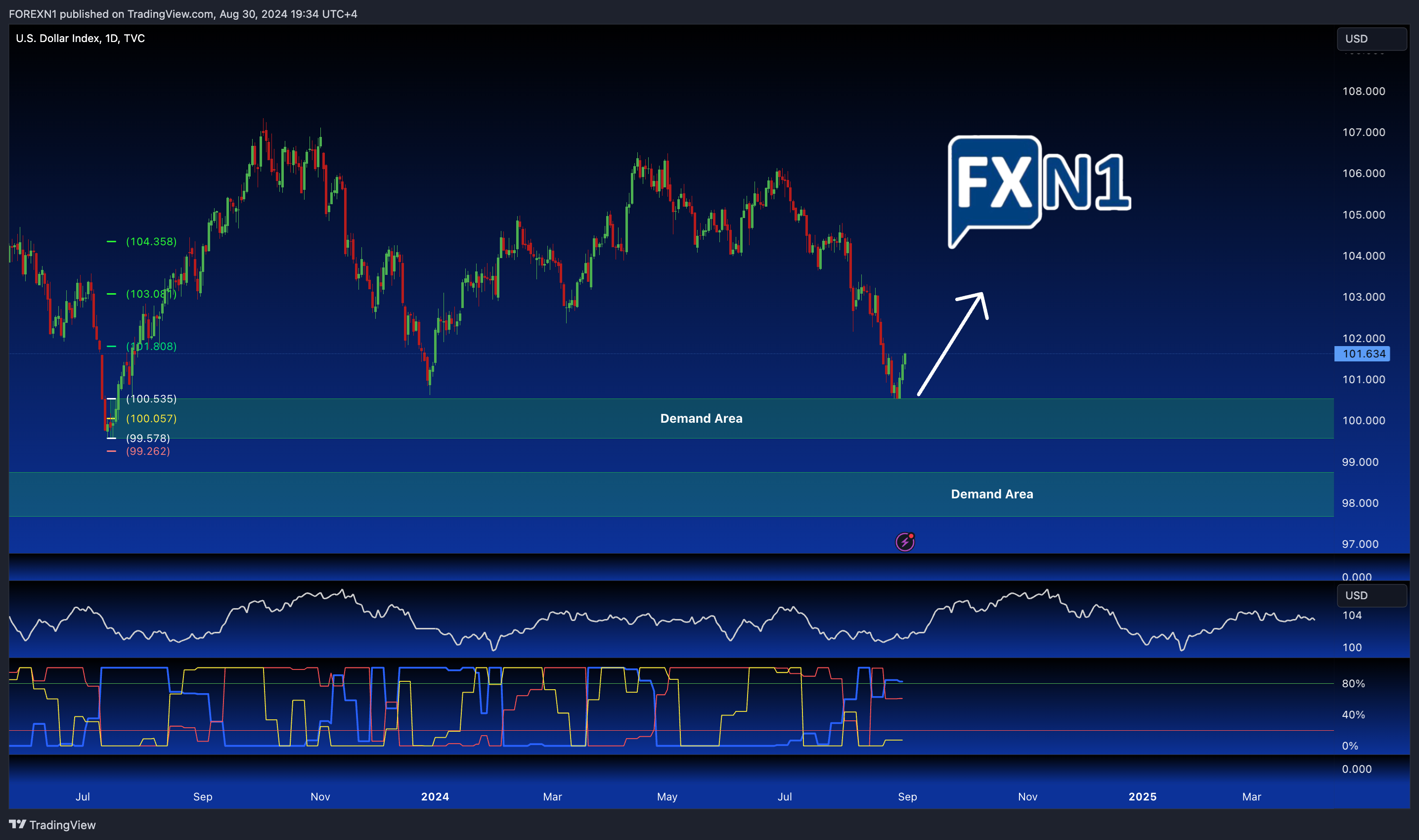The height and width of the screenshot is (840, 1419).
Task: Click the 107.000 price axis label
Action: 1364,132
